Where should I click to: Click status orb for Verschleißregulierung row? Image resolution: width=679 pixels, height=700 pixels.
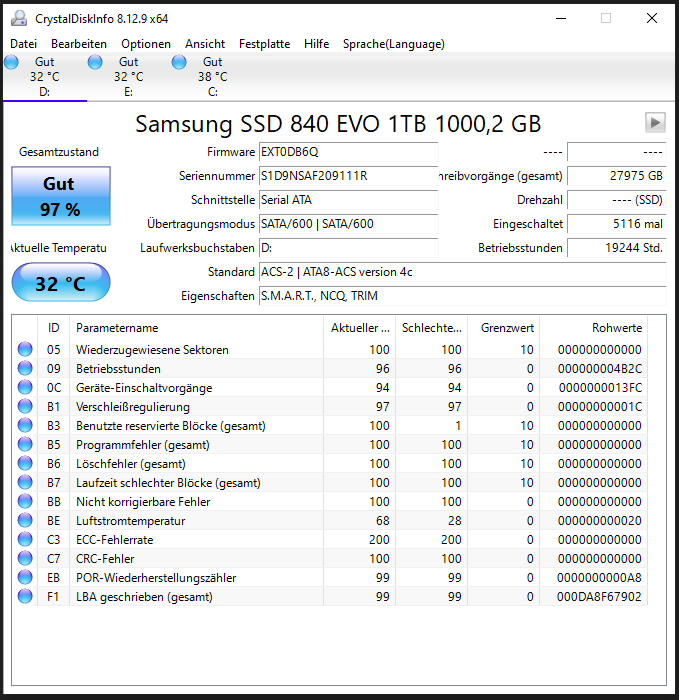point(25,406)
